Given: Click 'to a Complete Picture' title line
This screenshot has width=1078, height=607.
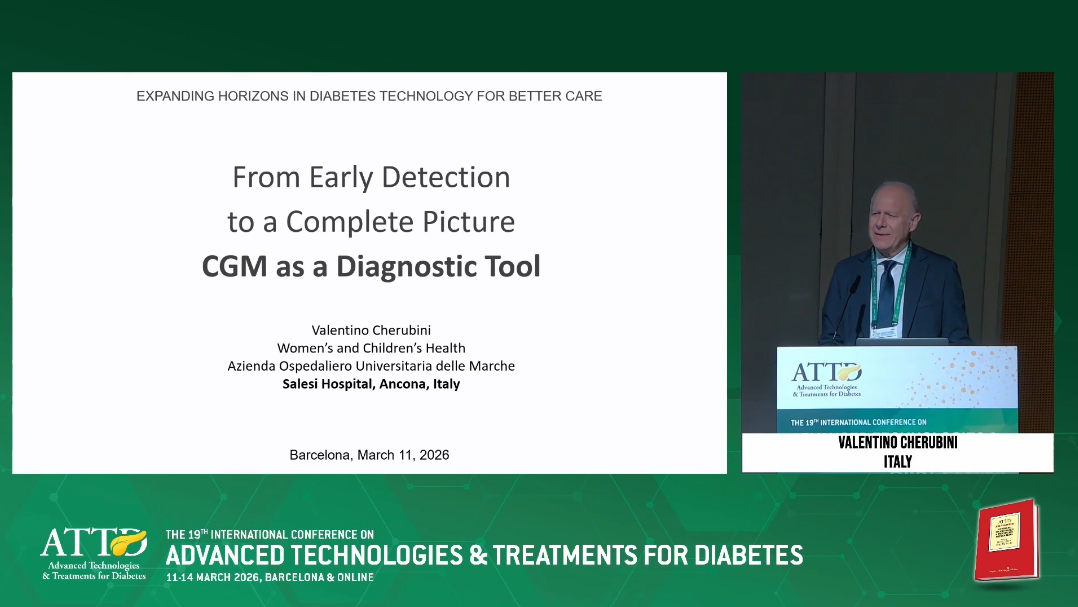Looking at the screenshot, I should tap(371, 222).
